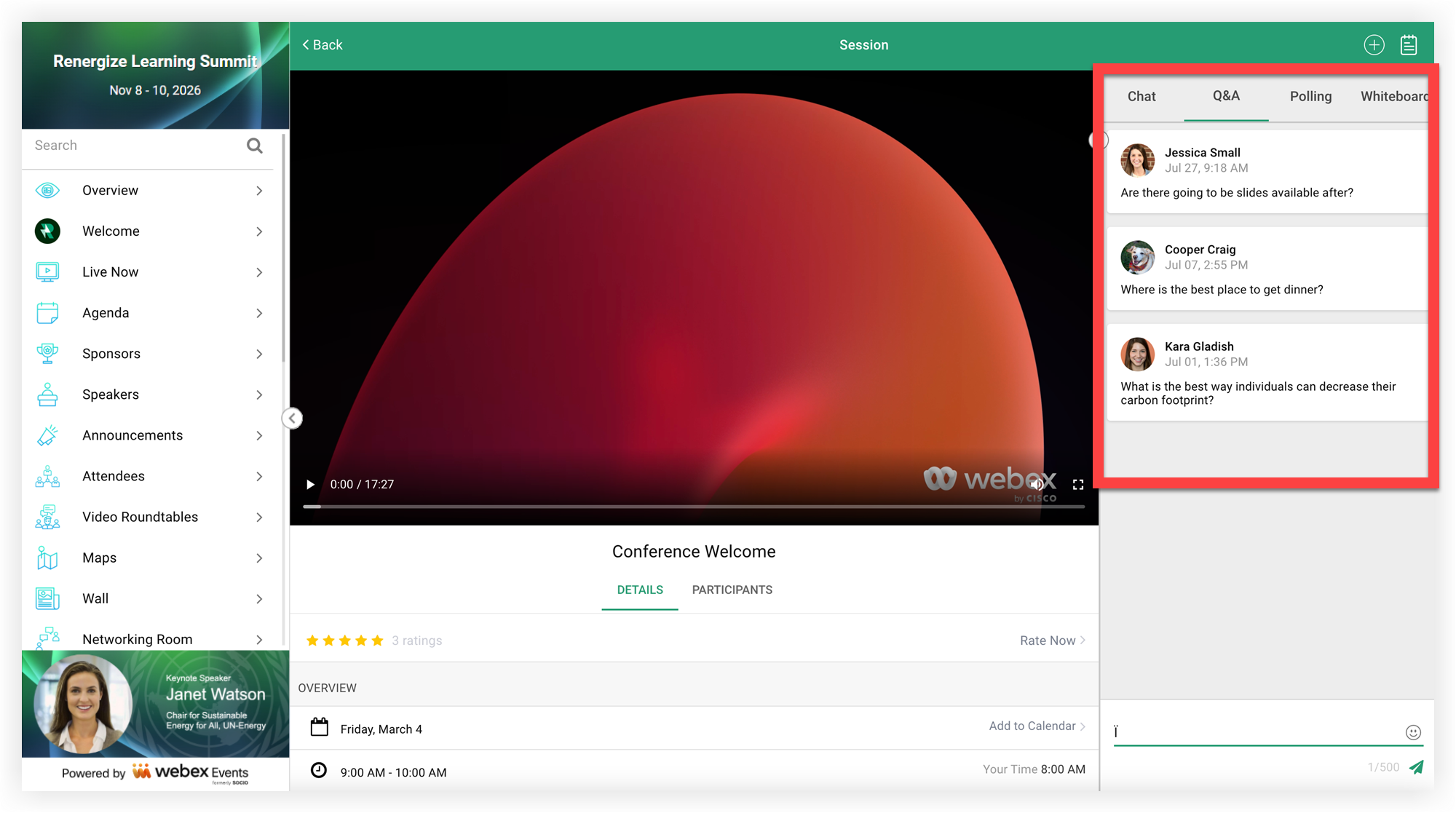
Task: Click Kara Gladish's avatar
Action: [1137, 354]
